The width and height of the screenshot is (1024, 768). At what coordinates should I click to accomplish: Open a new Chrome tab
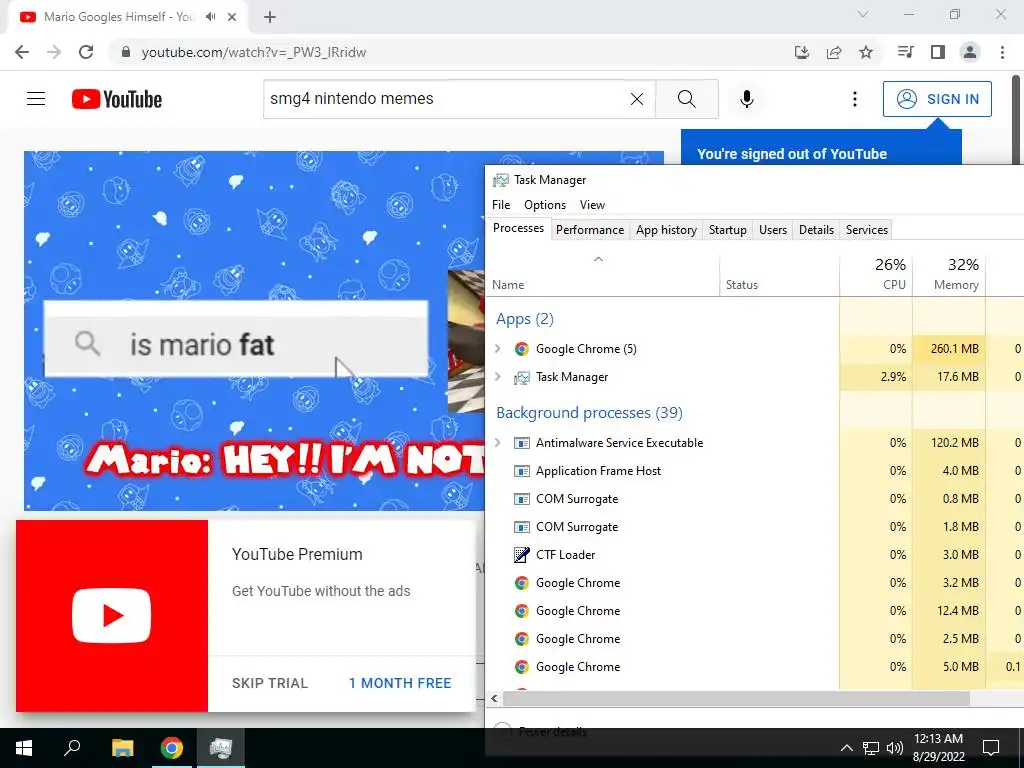point(270,17)
